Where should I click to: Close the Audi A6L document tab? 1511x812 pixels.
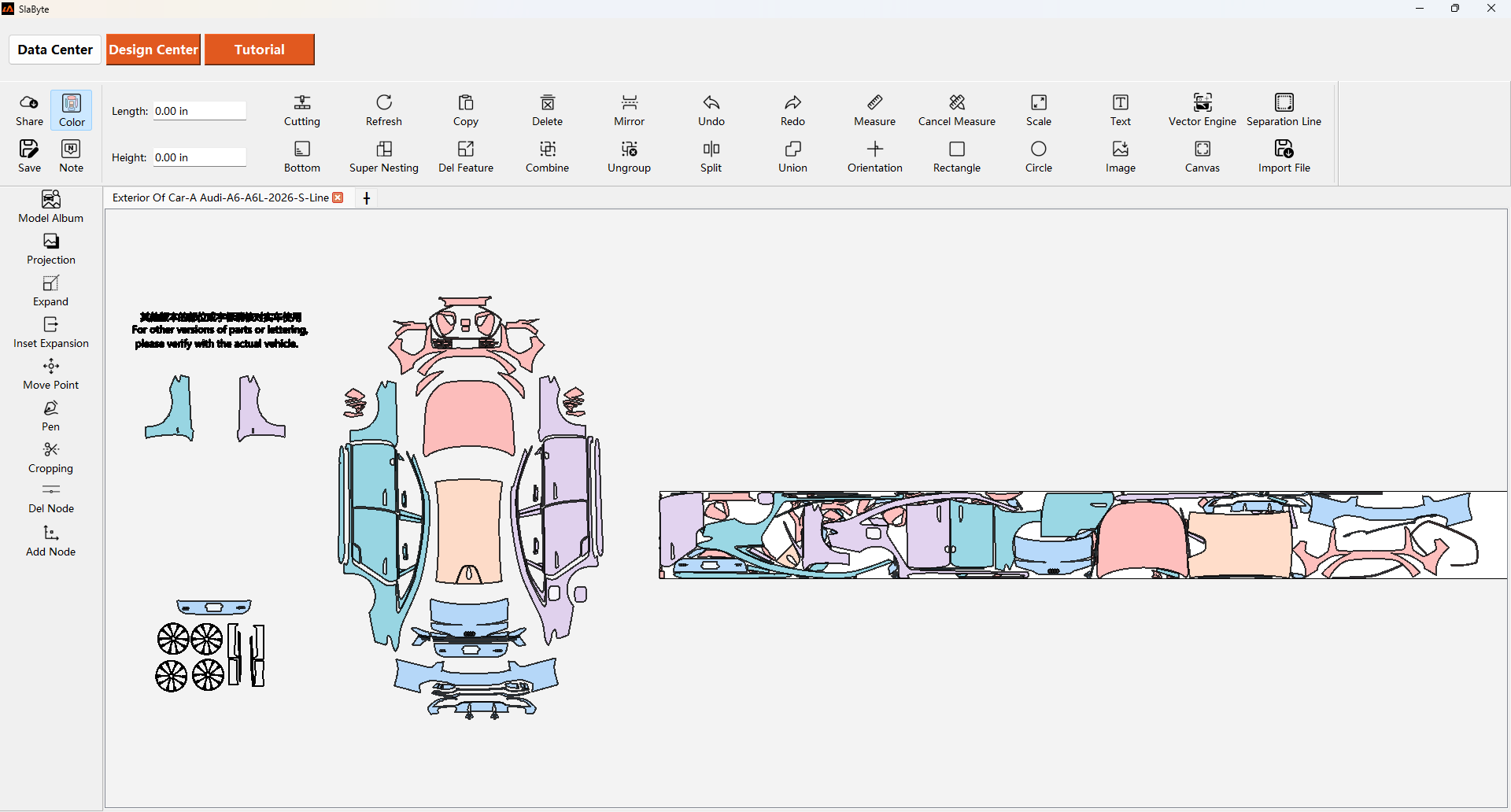(338, 197)
